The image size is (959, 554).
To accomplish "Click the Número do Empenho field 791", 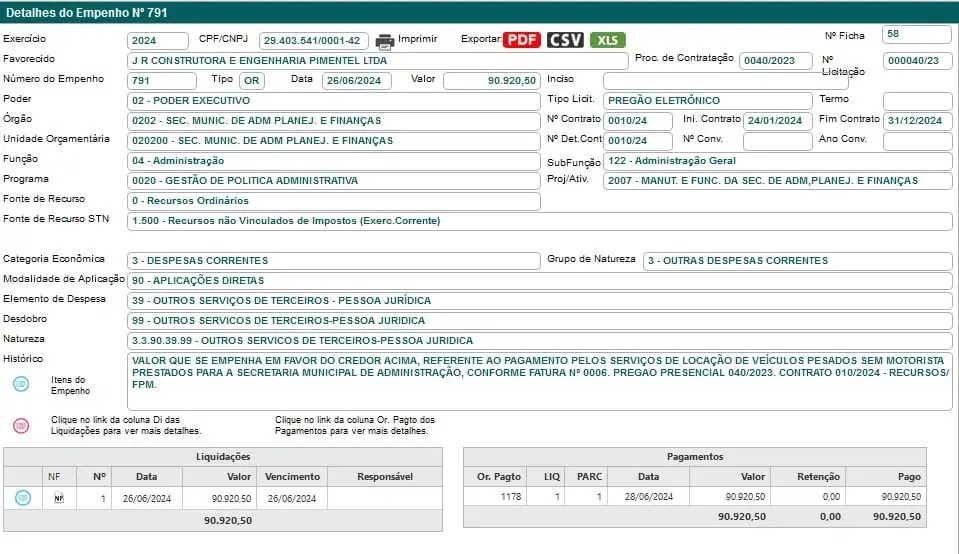I will tap(161, 81).
